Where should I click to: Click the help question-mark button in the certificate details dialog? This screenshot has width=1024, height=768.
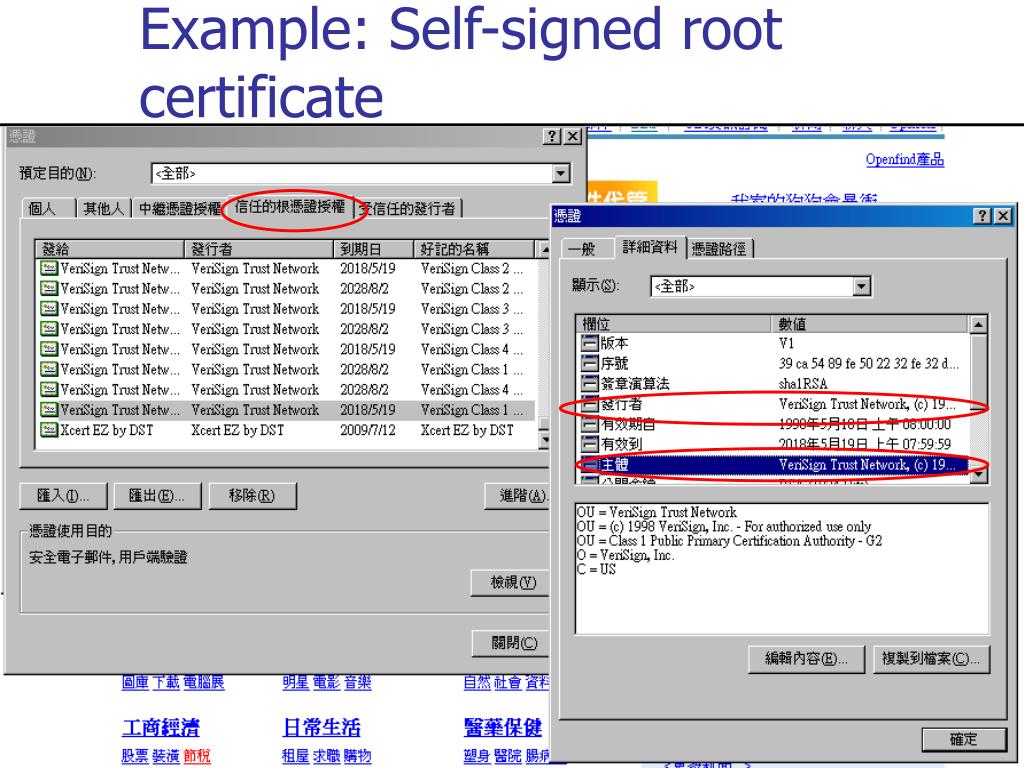(x=982, y=216)
